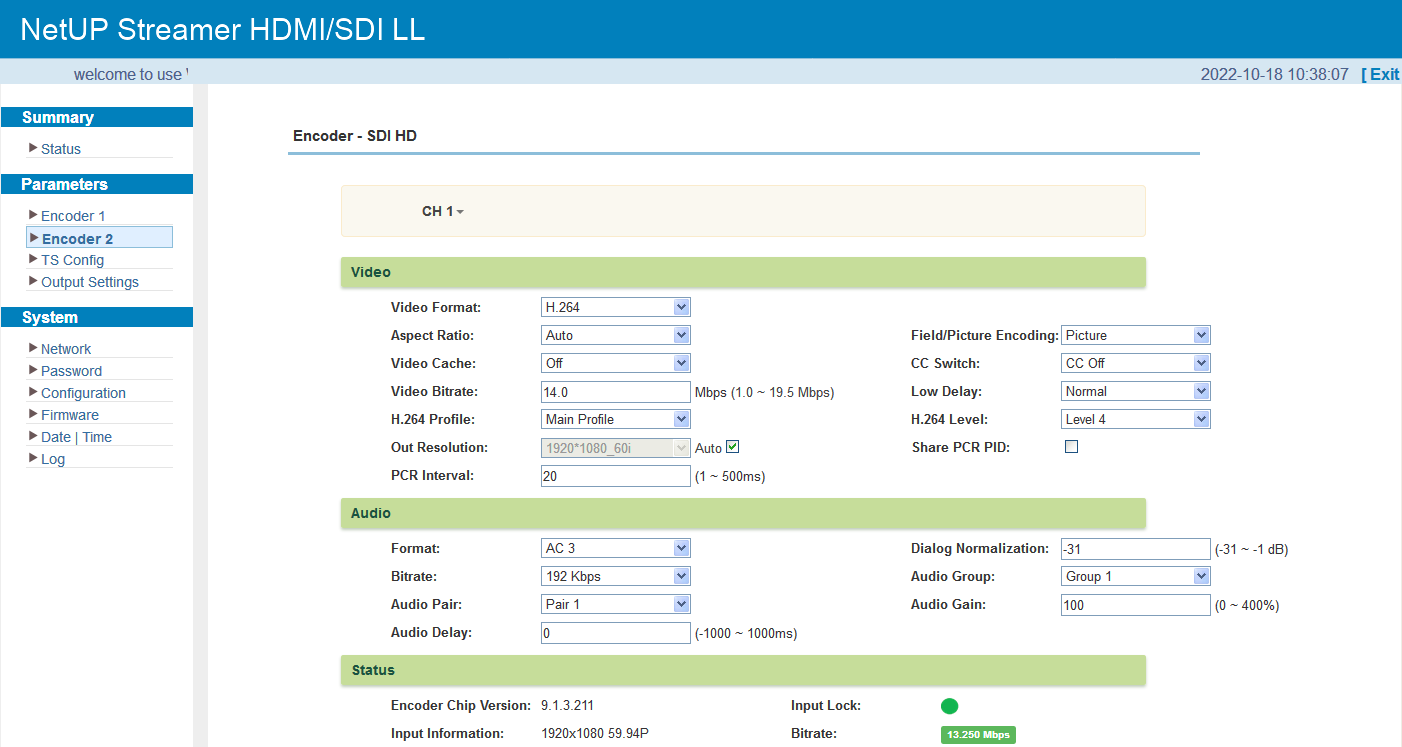Click the date and time 2022-10-18 10:38:07
The width and height of the screenshot is (1402, 747).
pyautogui.click(x=1274, y=75)
